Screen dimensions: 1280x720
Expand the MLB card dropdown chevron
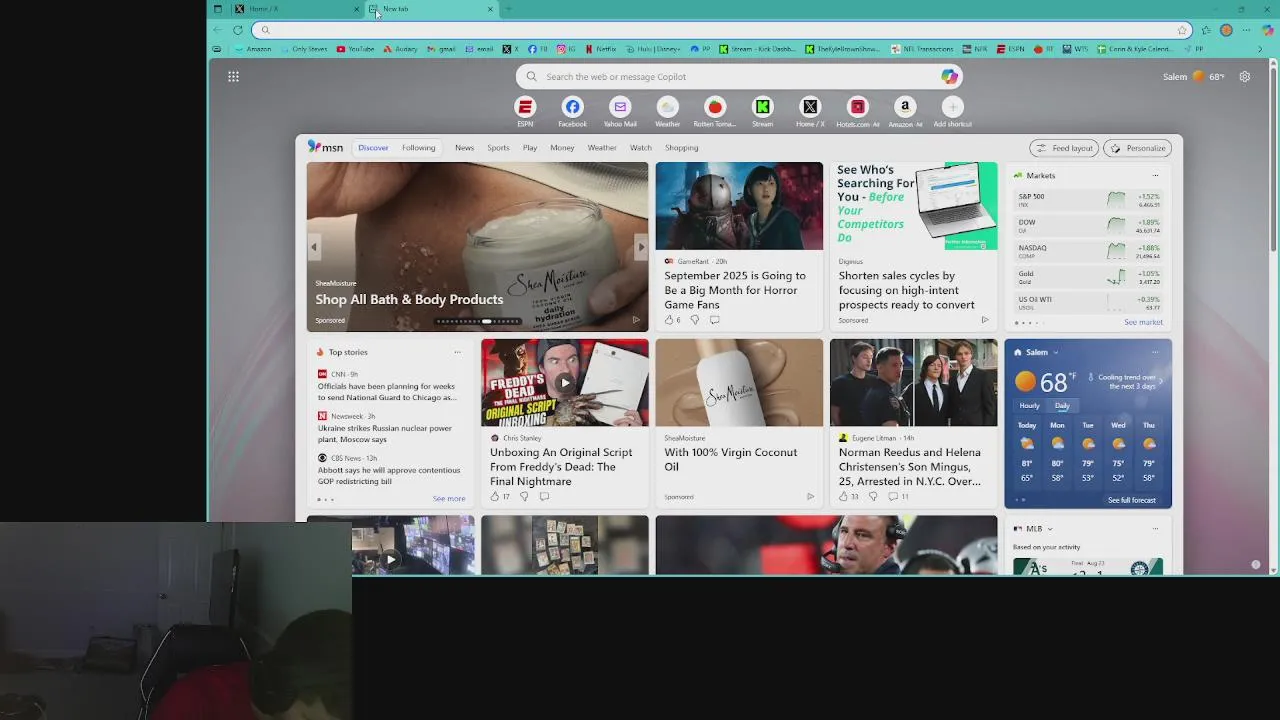[x=1050, y=528]
